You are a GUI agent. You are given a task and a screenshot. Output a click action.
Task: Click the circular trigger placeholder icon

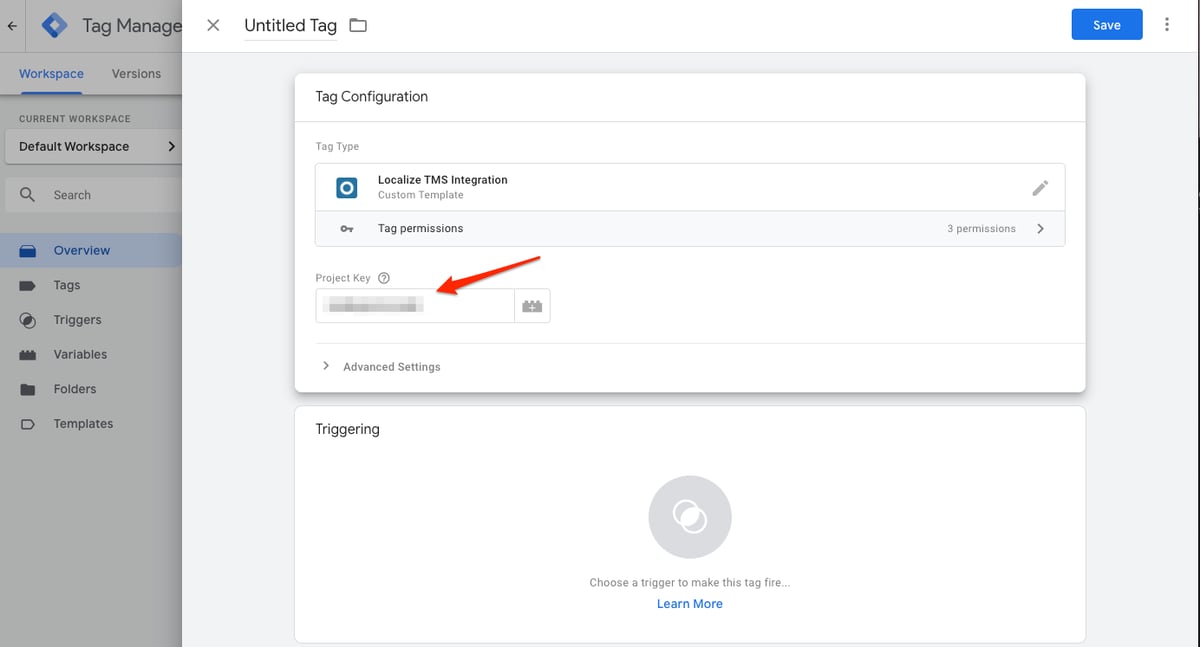tap(690, 517)
